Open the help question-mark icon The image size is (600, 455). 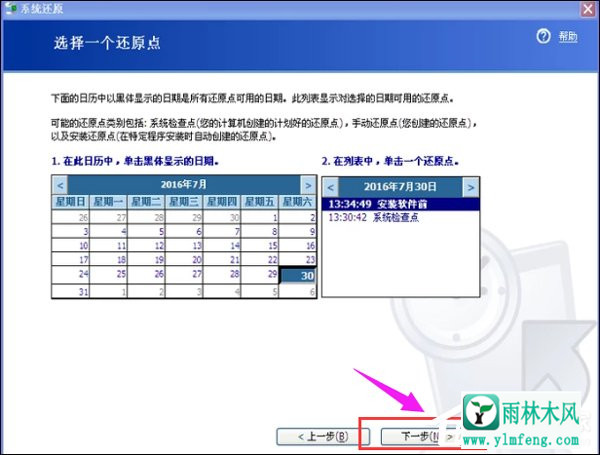click(543, 37)
